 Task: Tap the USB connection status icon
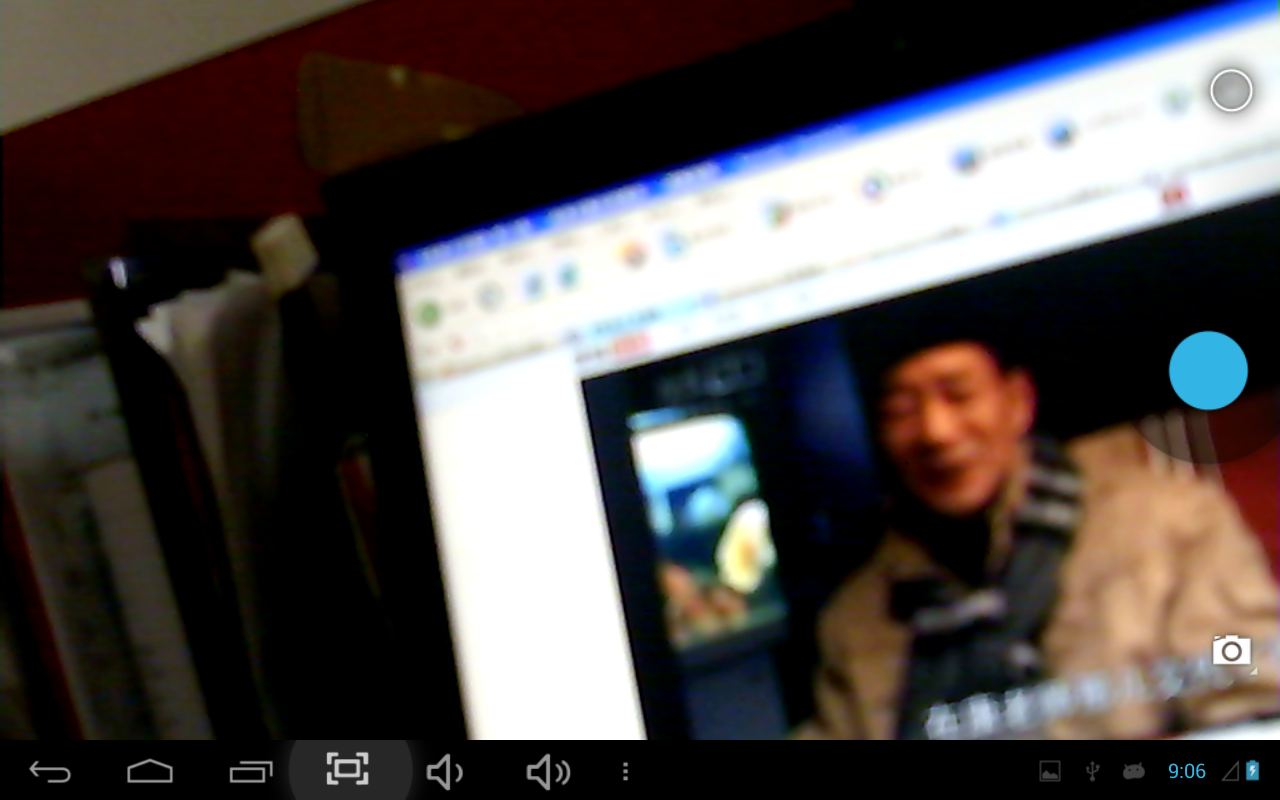pyautogui.click(x=1093, y=771)
